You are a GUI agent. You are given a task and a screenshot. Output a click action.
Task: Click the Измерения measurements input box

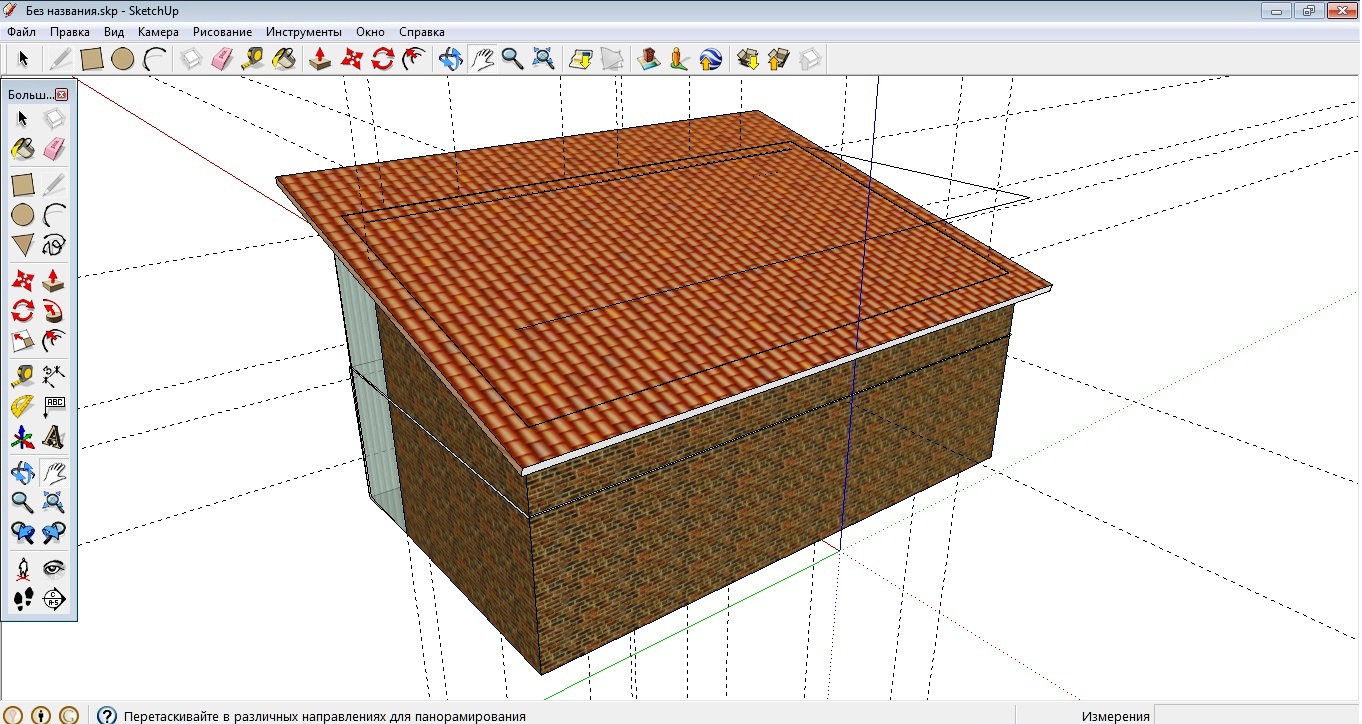(x=1256, y=715)
